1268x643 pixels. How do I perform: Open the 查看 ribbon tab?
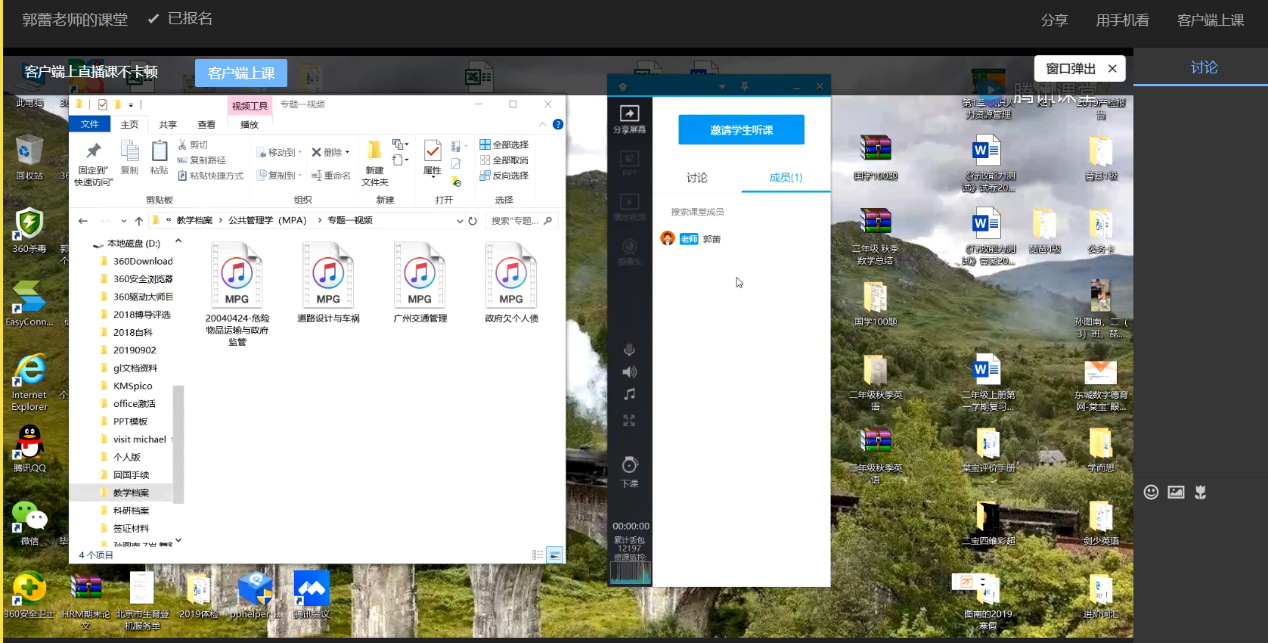(x=206, y=124)
